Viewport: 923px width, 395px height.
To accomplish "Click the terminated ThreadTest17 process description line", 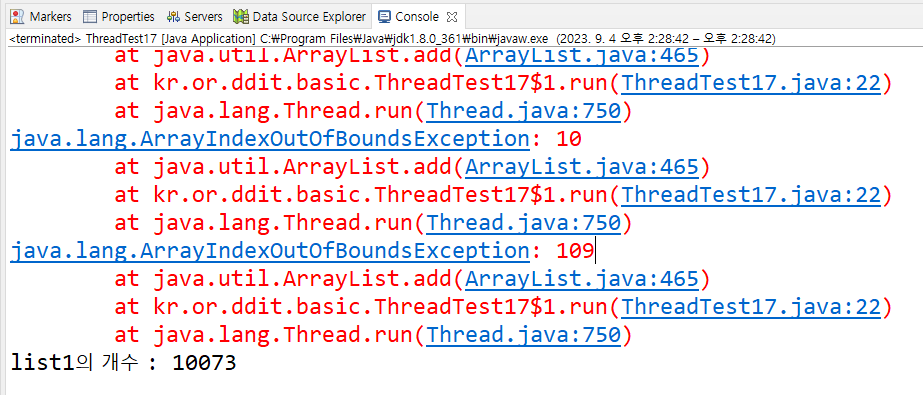I will pyautogui.click(x=393, y=39).
